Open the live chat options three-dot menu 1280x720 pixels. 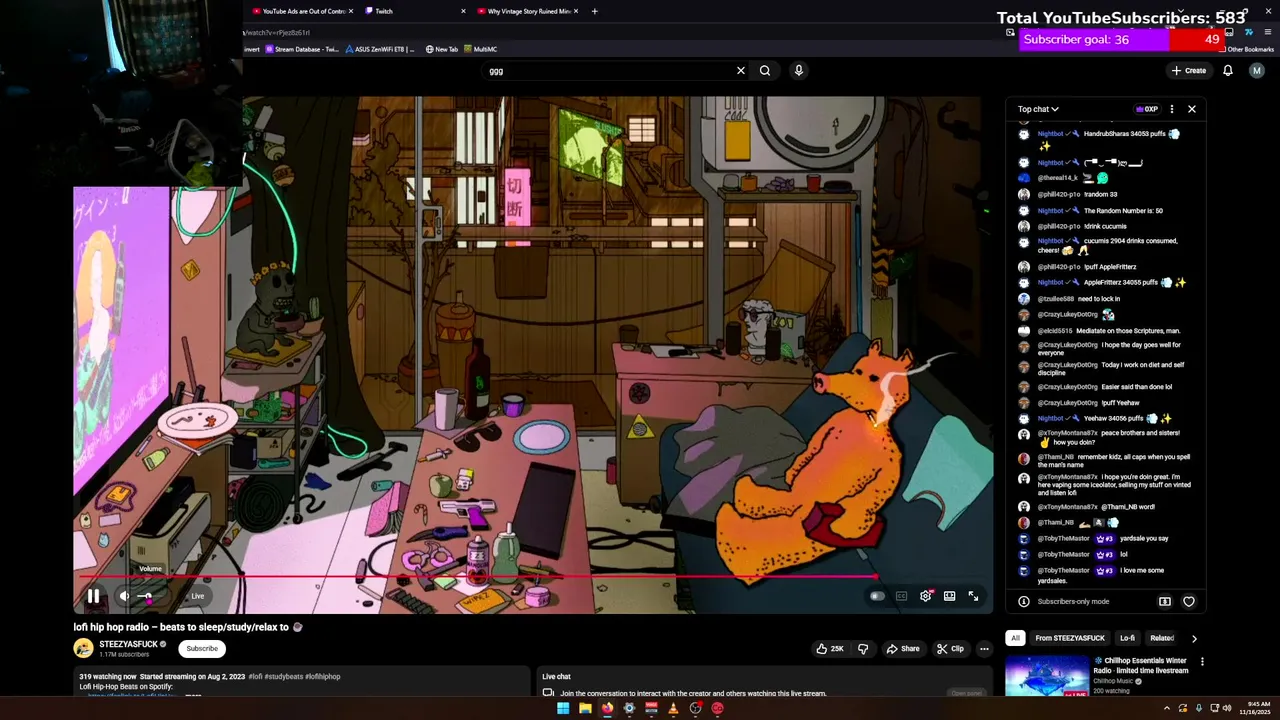(x=1172, y=109)
